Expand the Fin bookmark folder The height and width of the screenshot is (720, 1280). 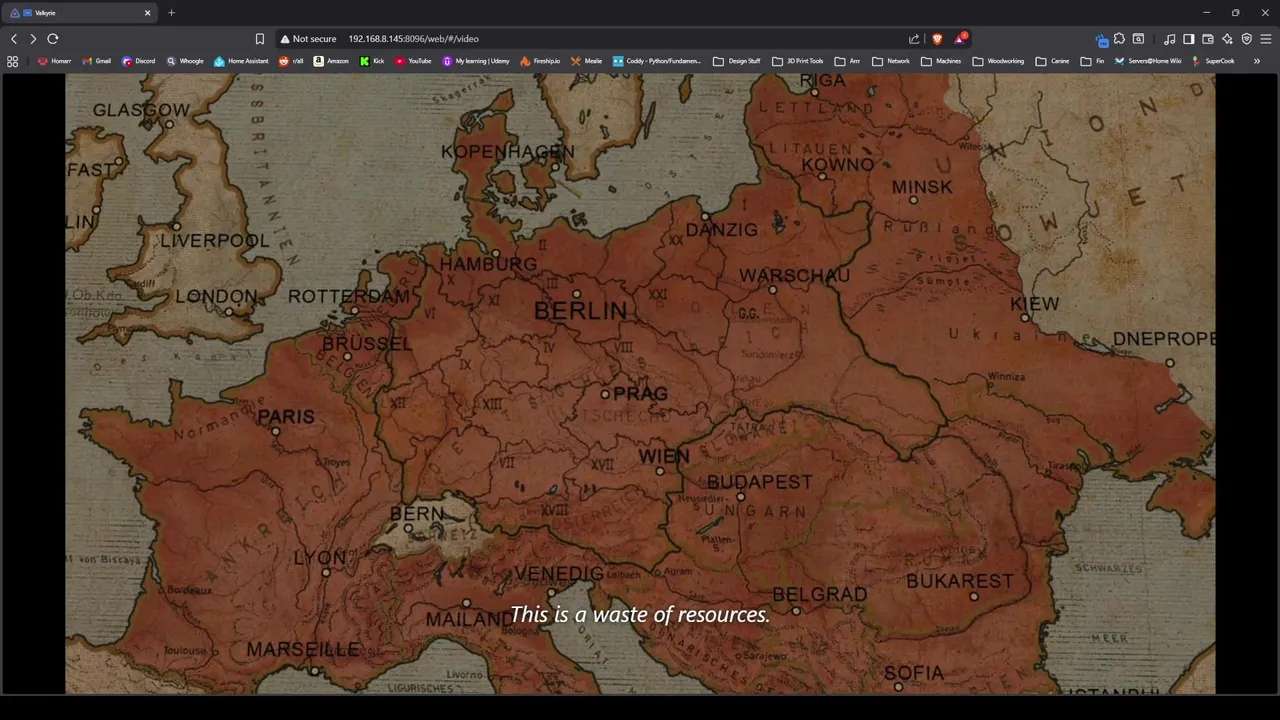1092,61
